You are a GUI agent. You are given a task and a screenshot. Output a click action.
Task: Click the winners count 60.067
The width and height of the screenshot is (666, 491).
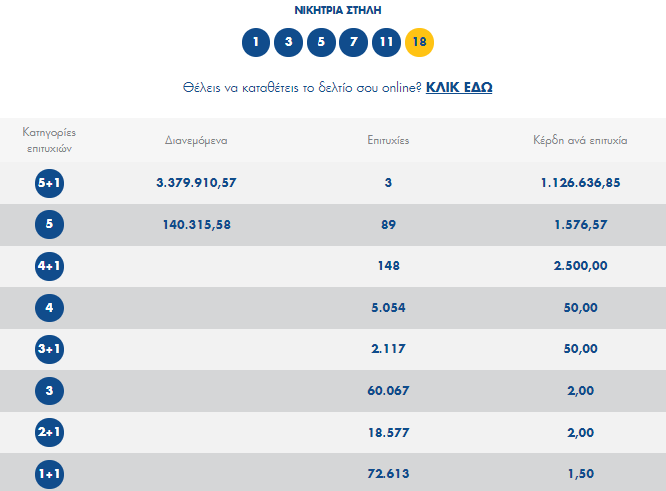[x=388, y=391]
